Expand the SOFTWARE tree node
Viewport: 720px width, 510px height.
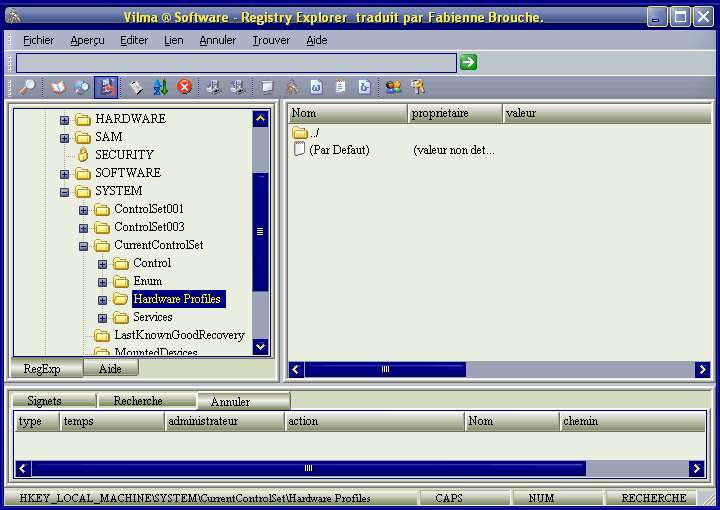pos(64,174)
